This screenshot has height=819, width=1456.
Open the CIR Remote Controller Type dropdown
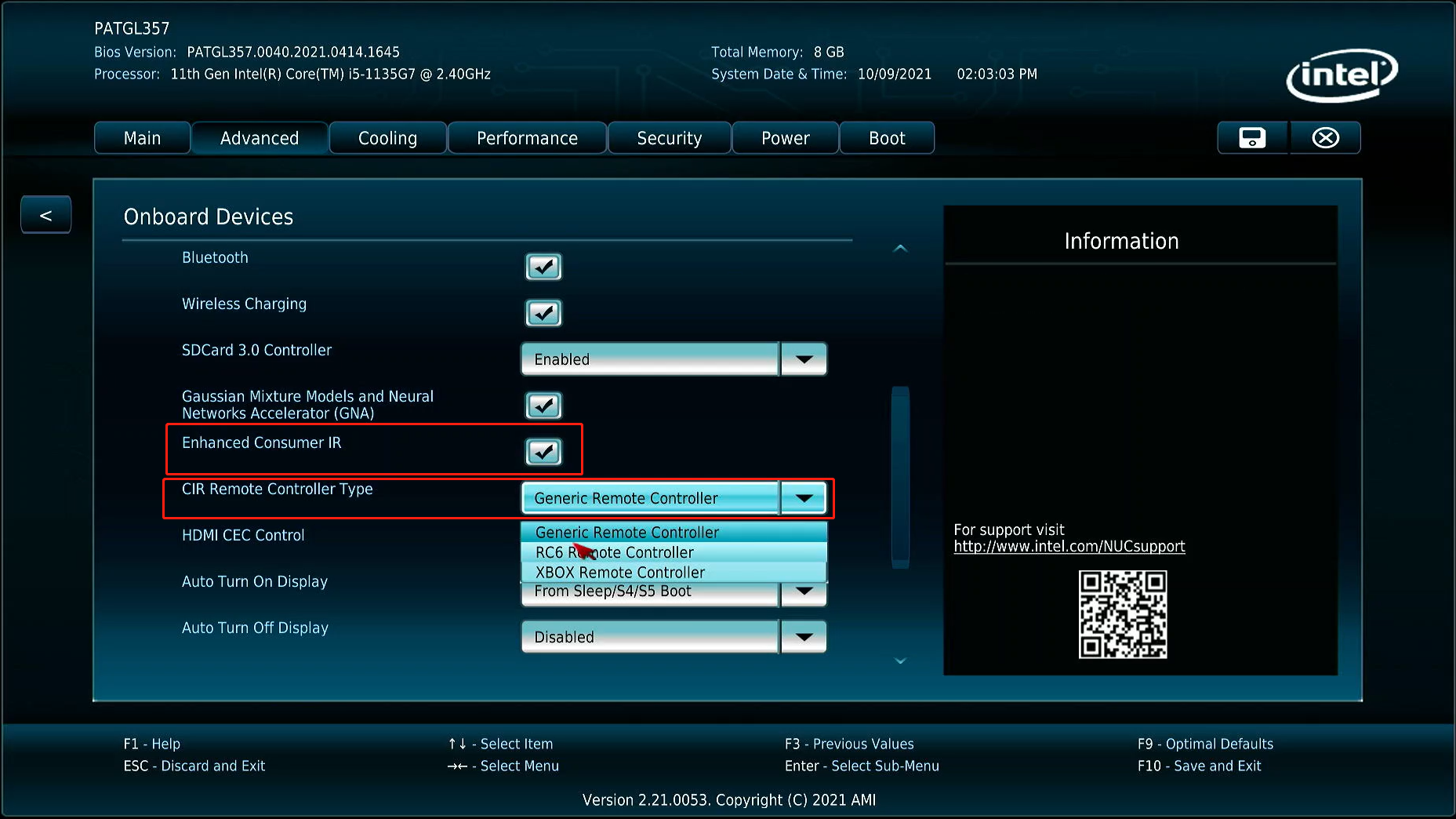[674, 498]
